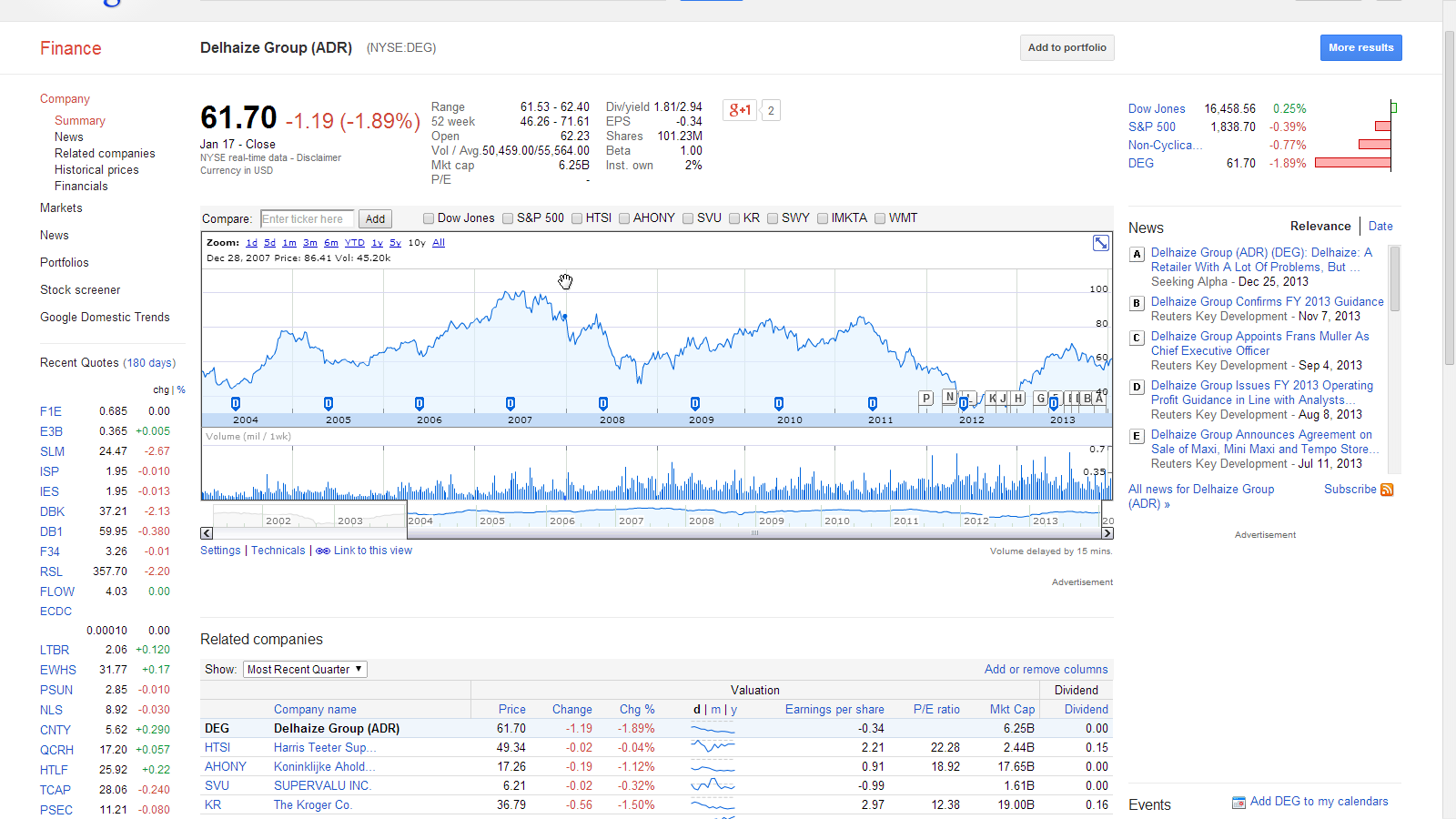Click the RSS subscribe feed icon
The width and height of the screenshot is (1456, 819).
(x=1387, y=490)
